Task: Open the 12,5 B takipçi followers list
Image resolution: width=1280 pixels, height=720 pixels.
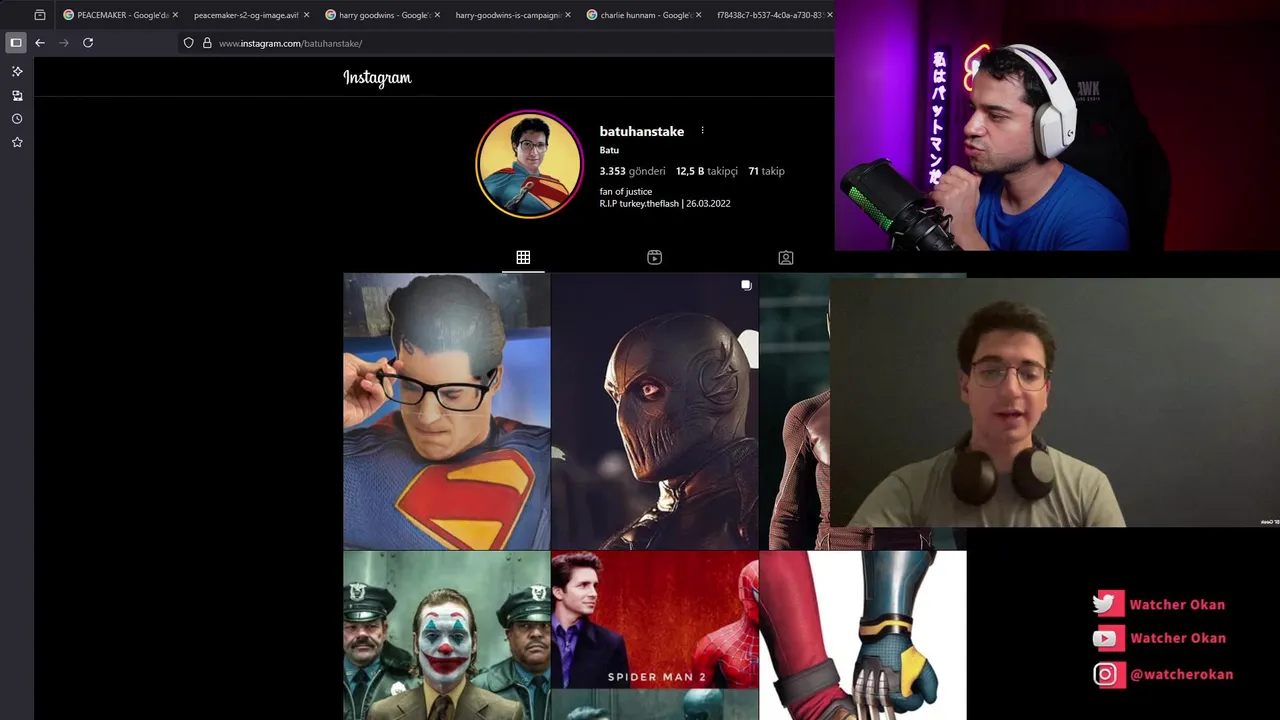Action: click(x=706, y=171)
